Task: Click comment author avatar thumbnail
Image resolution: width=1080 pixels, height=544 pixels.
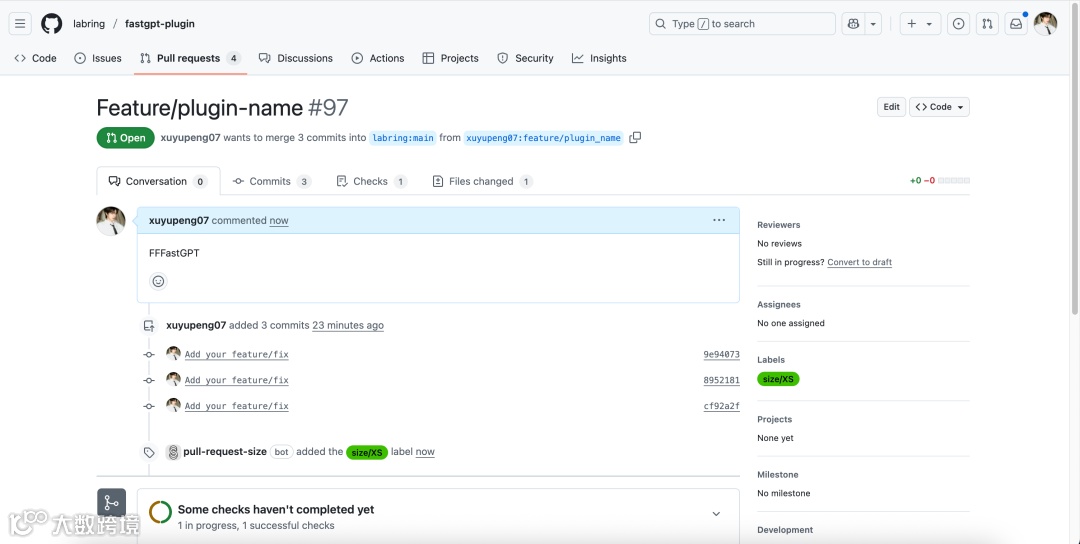Action: tap(111, 221)
